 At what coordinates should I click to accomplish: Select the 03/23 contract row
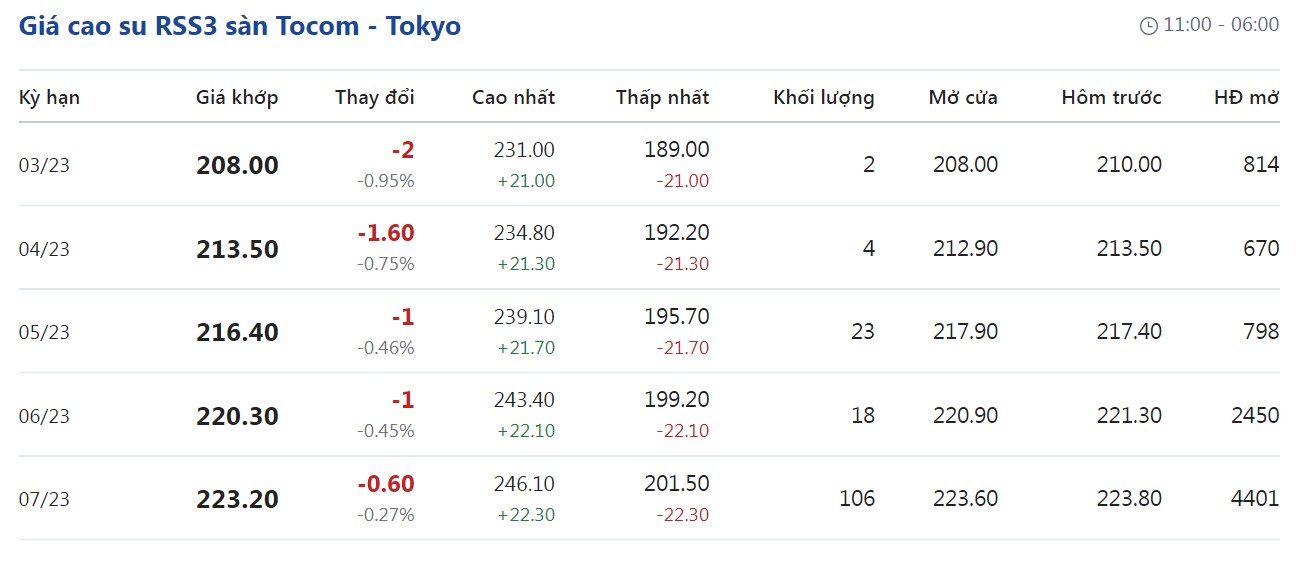(x=44, y=165)
